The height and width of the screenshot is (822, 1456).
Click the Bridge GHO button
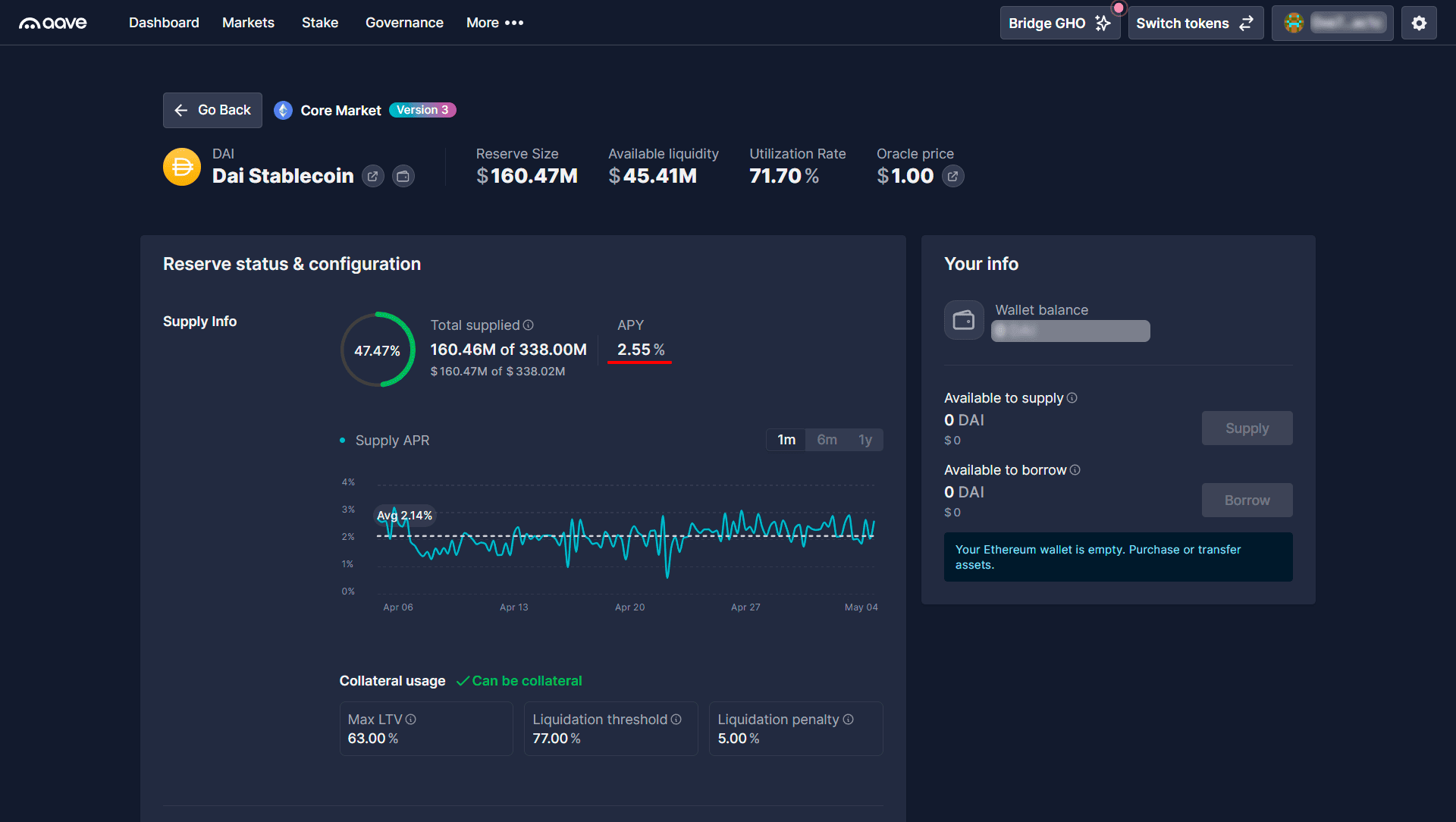[1059, 24]
